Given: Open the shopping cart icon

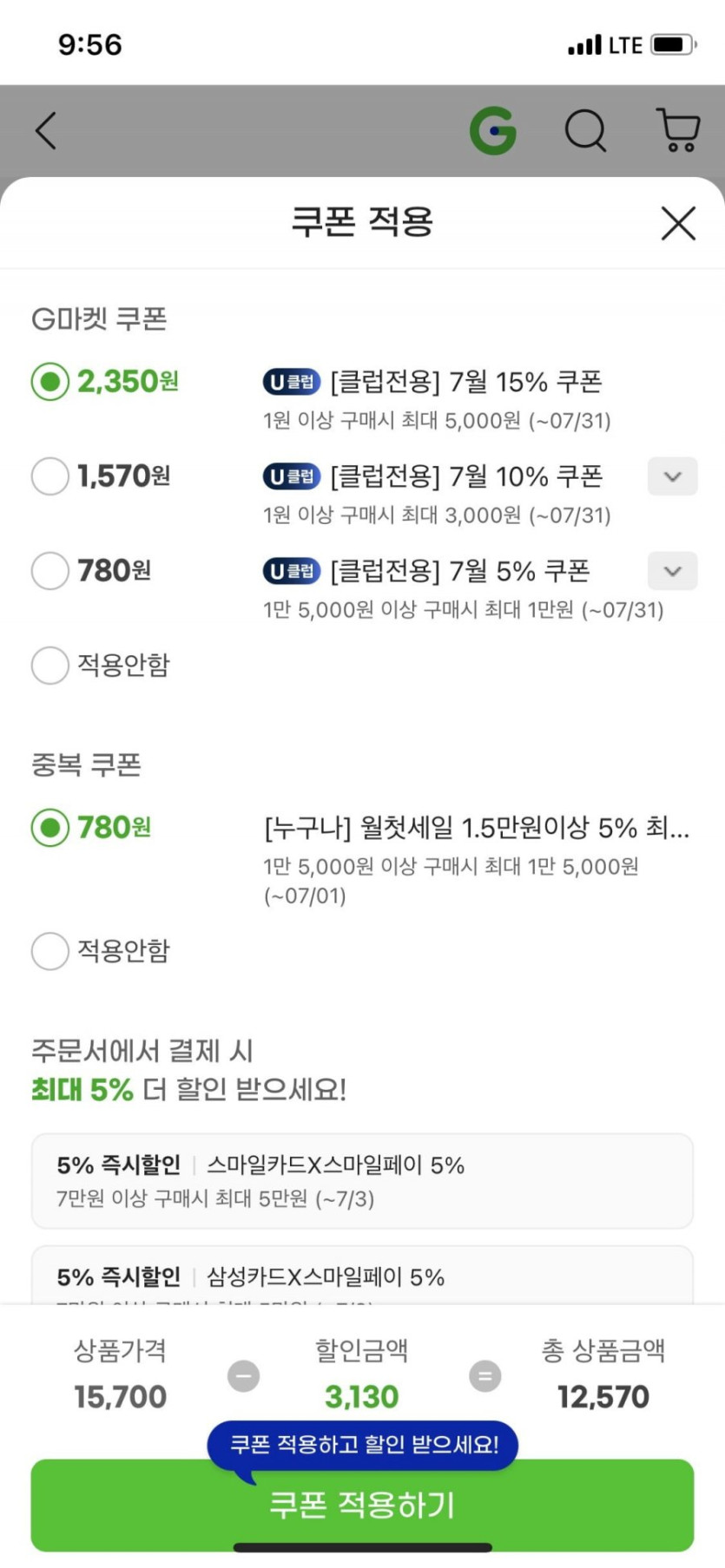Looking at the screenshot, I should pyautogui.click(x=678, y=131).
